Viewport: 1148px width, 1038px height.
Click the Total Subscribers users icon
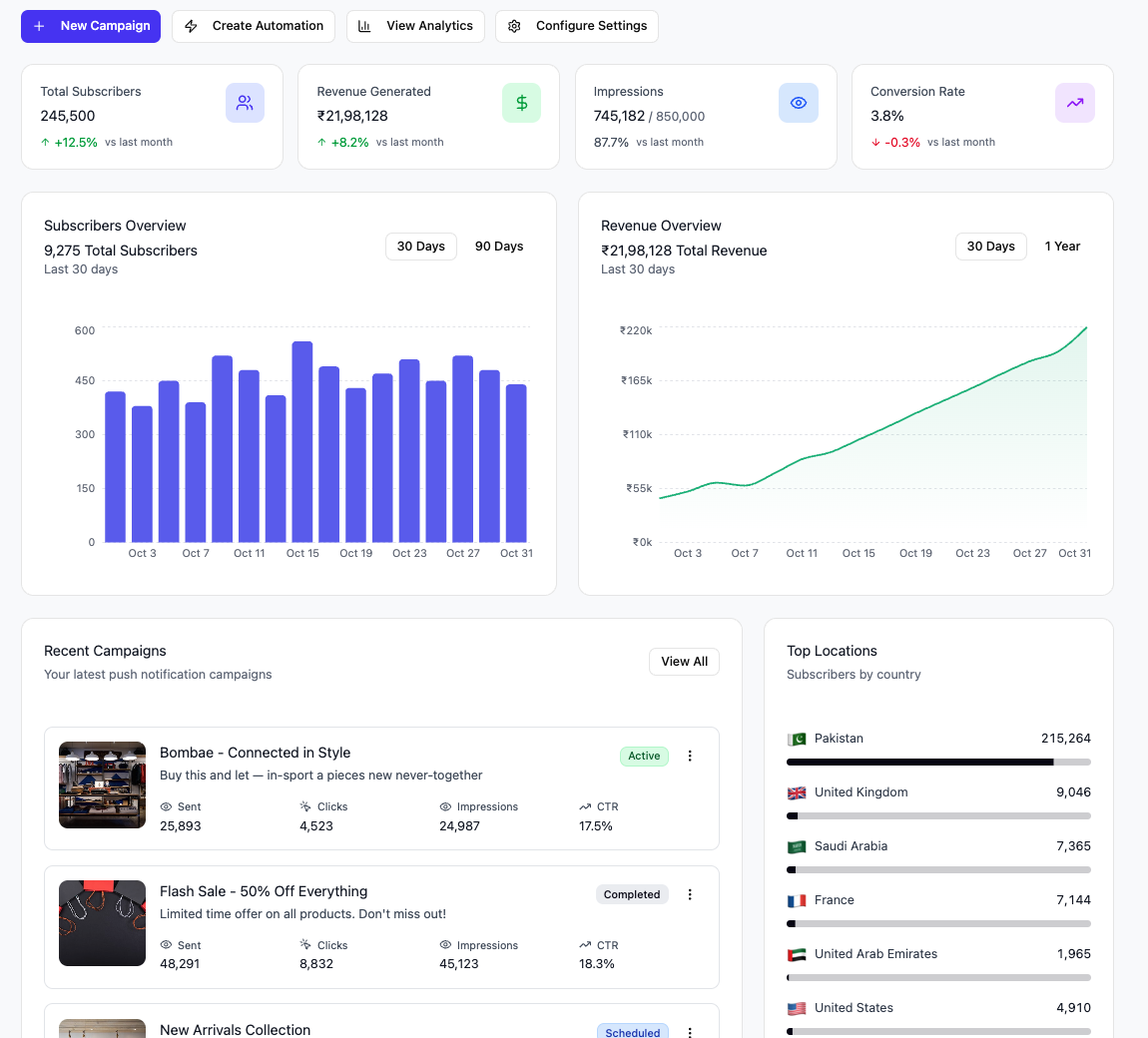coord(245,103)
